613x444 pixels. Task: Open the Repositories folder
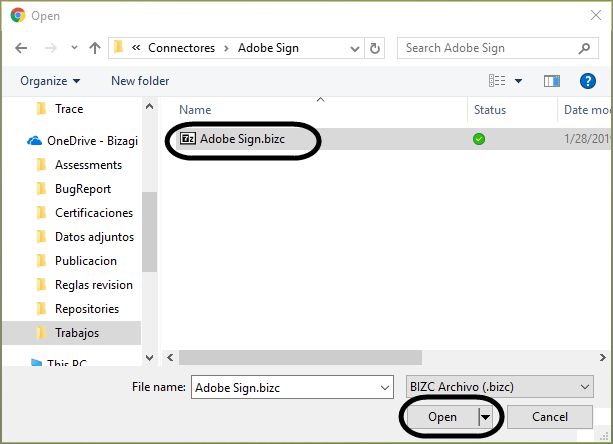[x=87, y=309]
